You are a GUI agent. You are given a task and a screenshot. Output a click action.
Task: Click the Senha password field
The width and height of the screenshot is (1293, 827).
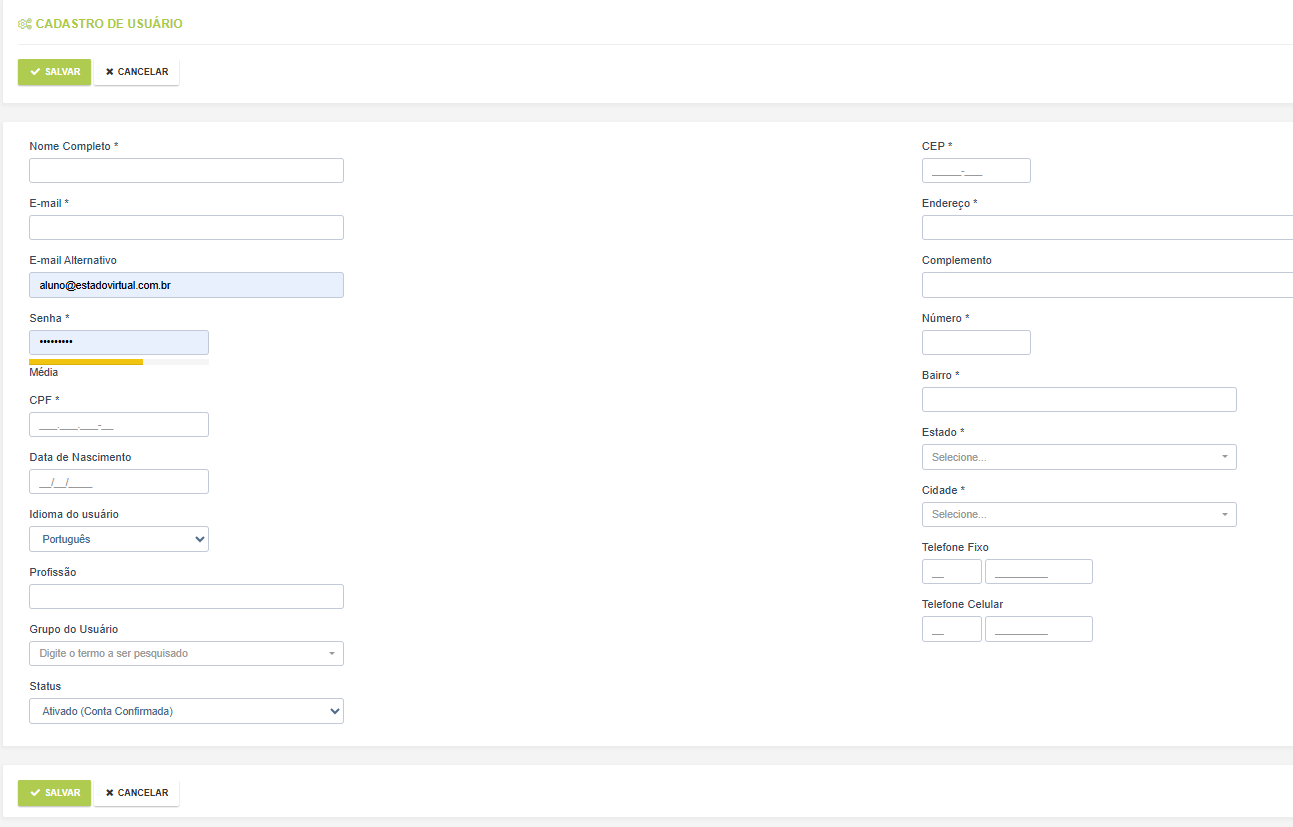(119, 343)
